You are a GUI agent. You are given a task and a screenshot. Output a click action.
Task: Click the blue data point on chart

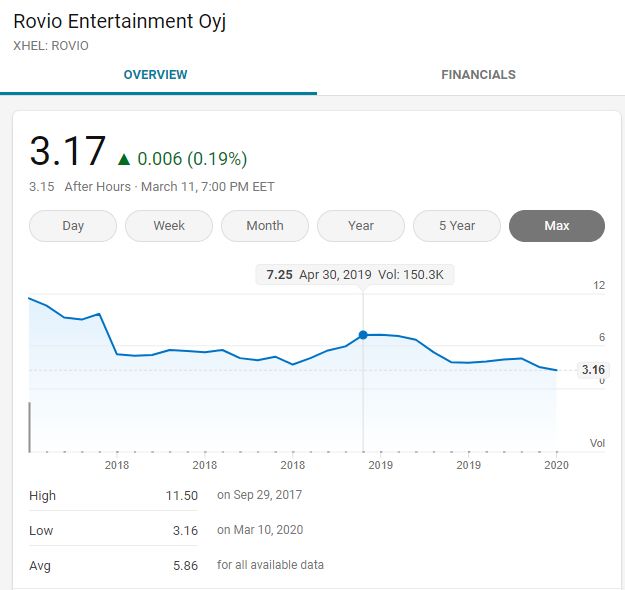[x=363, y=335]
